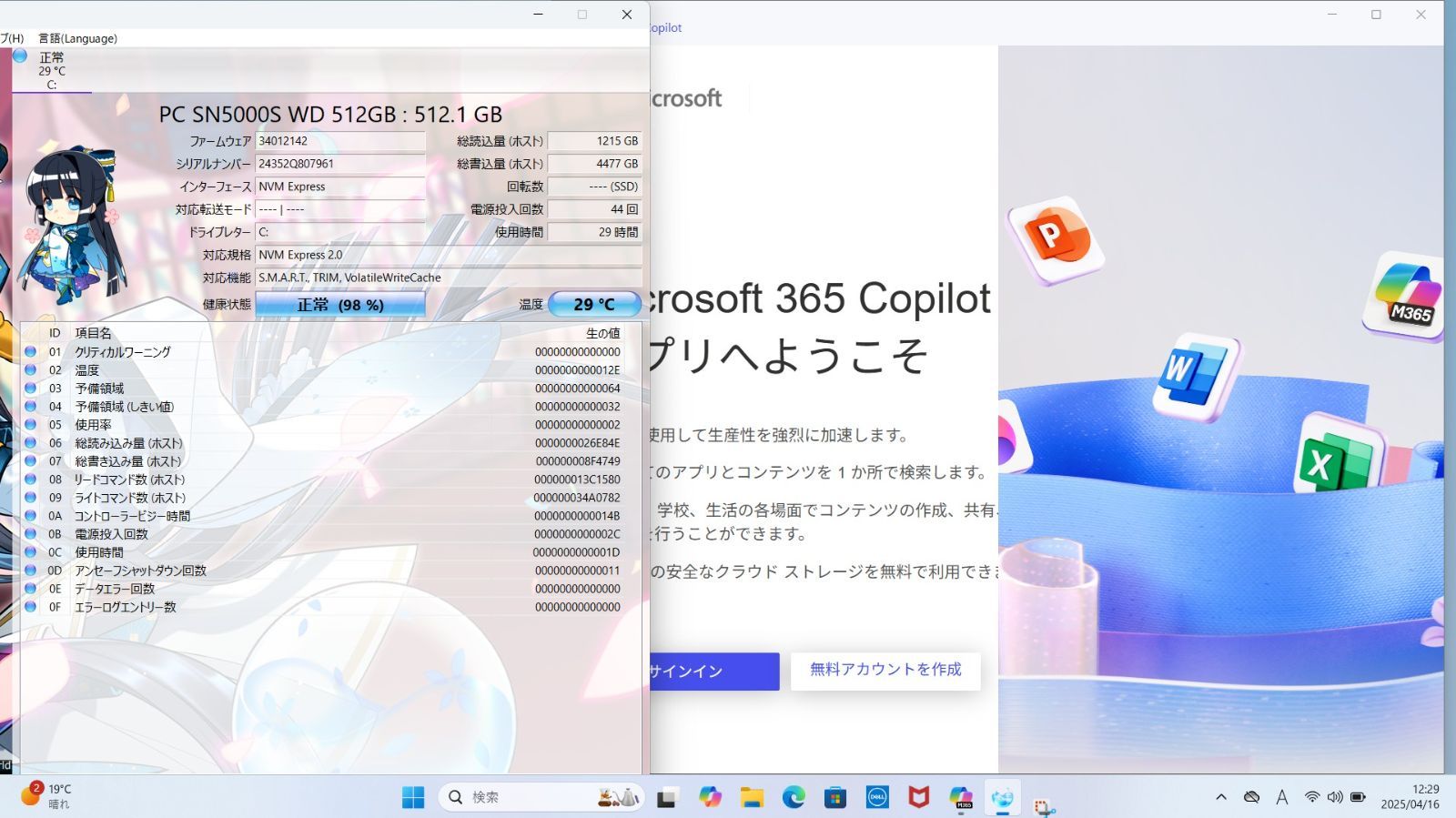Open File Explorer from the taskbar
This screenshot has height=818, width=1456.
752,797
